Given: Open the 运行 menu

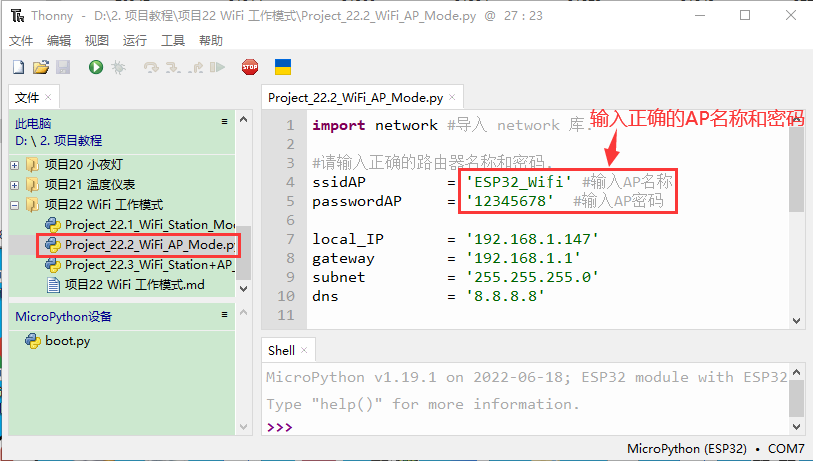Looking at the screenshot, I should (x=134, y=41).
